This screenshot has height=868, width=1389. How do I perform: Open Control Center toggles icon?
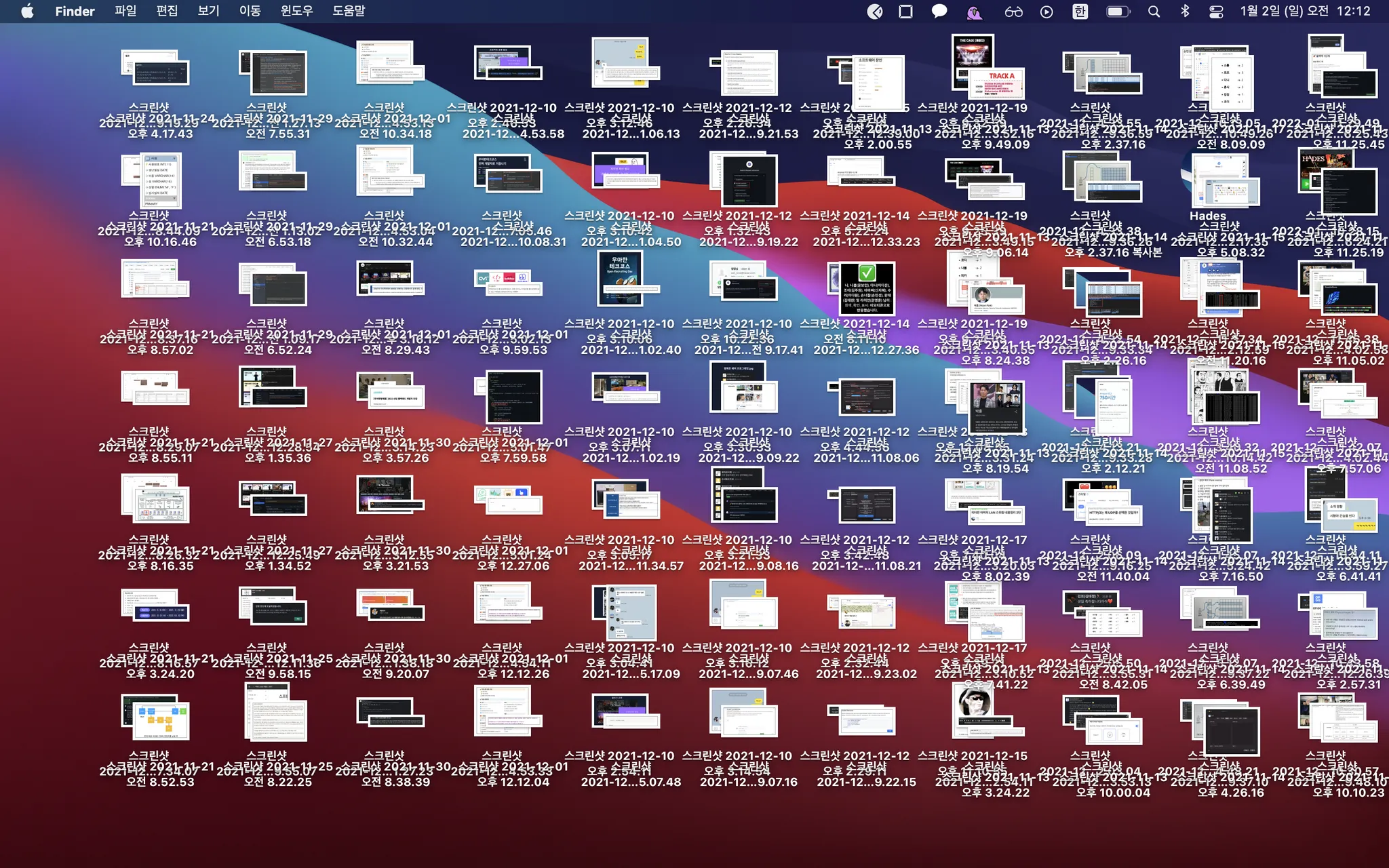1216,11
